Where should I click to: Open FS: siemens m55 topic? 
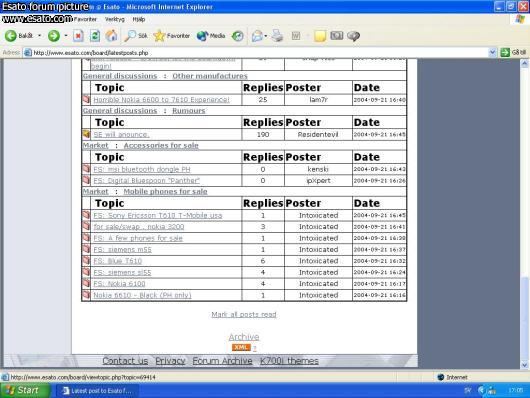click(x=122, y=250)
